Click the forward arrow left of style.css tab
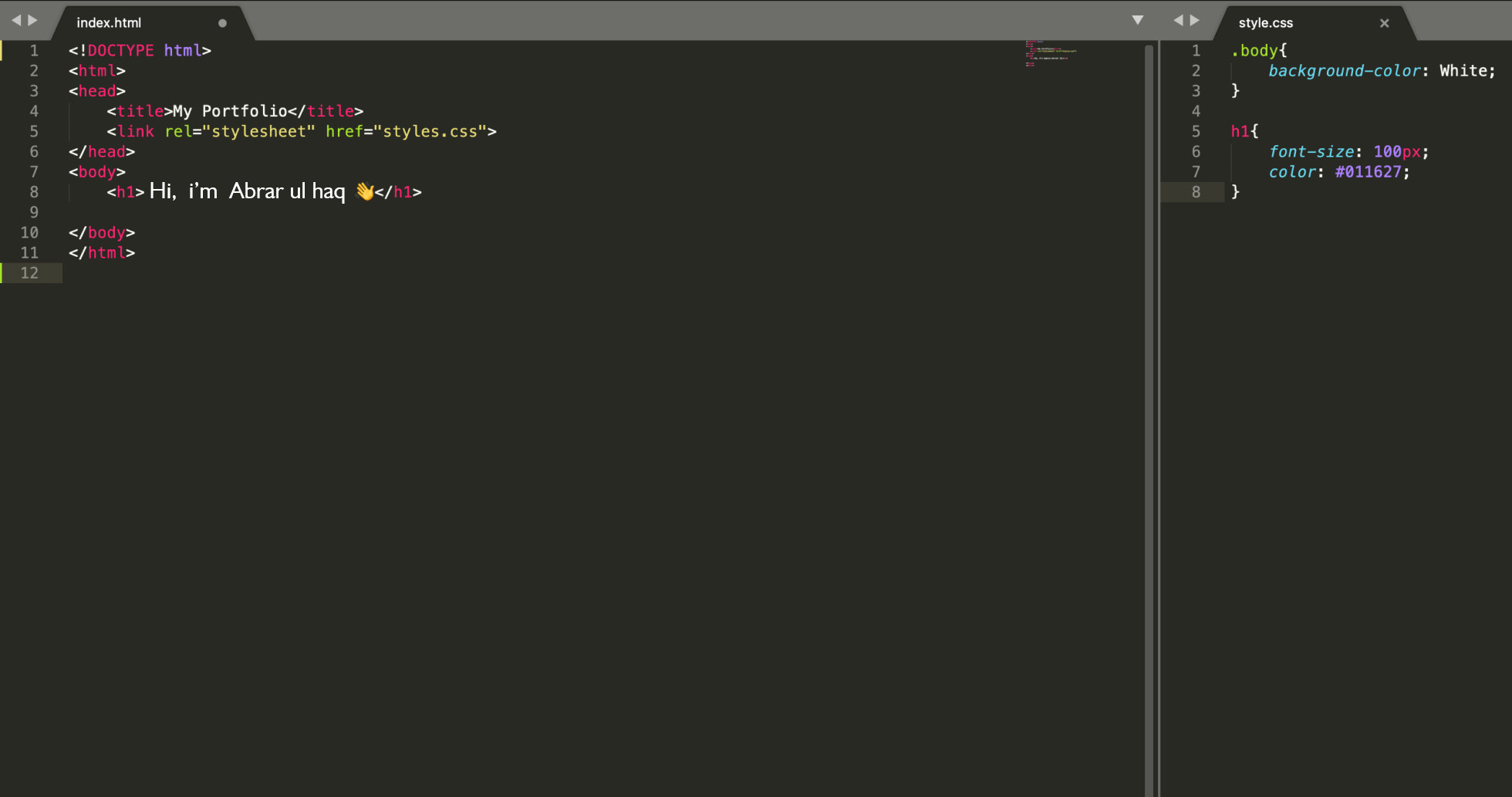 point(1195,21)
